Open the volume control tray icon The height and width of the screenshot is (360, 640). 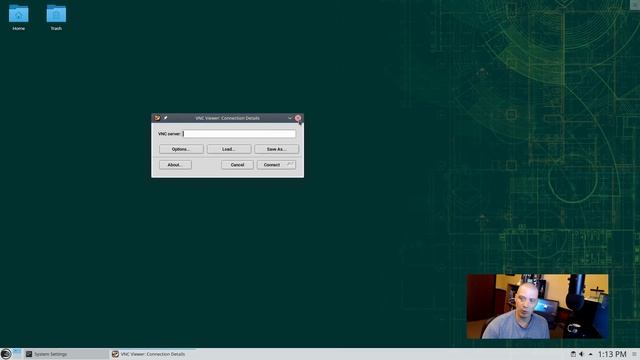tap(581, 354)
